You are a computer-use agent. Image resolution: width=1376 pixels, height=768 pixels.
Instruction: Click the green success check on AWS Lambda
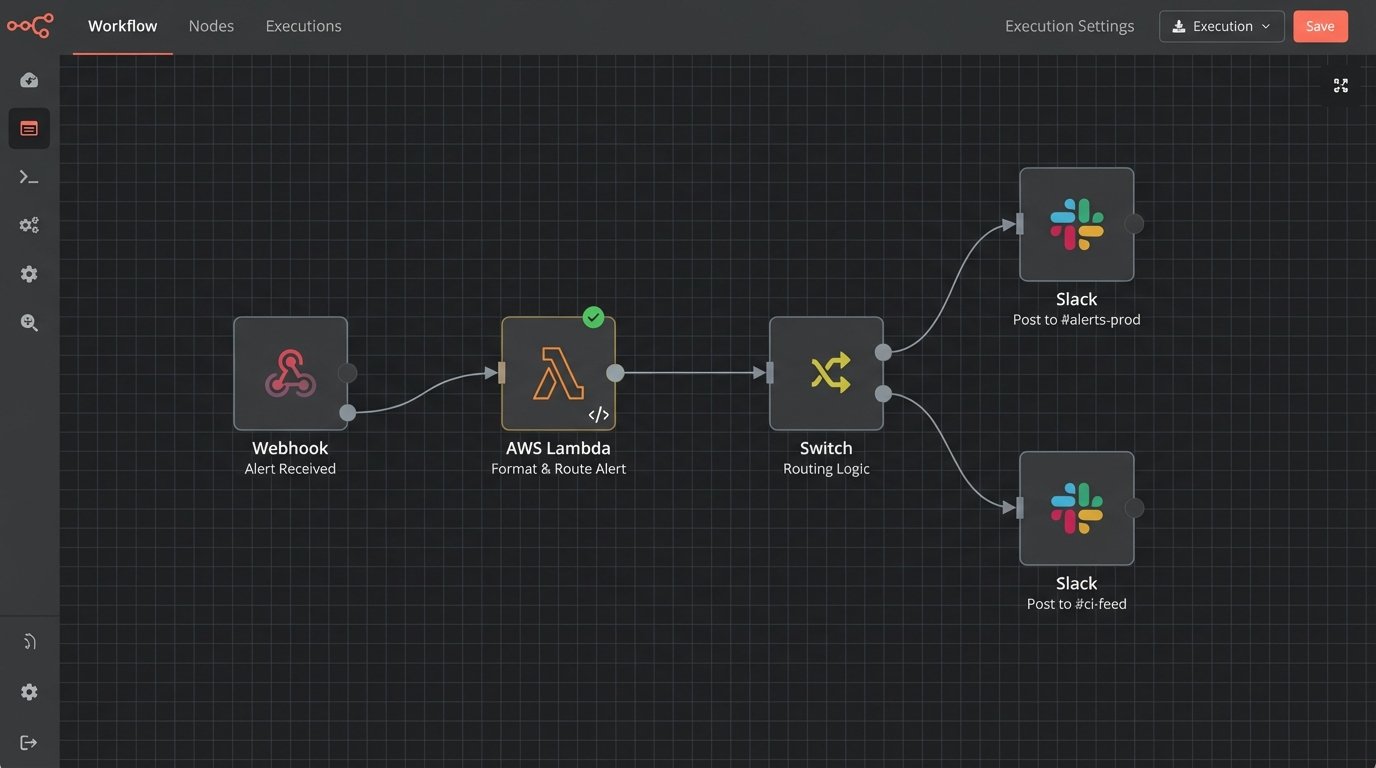(x=592, y=318)
